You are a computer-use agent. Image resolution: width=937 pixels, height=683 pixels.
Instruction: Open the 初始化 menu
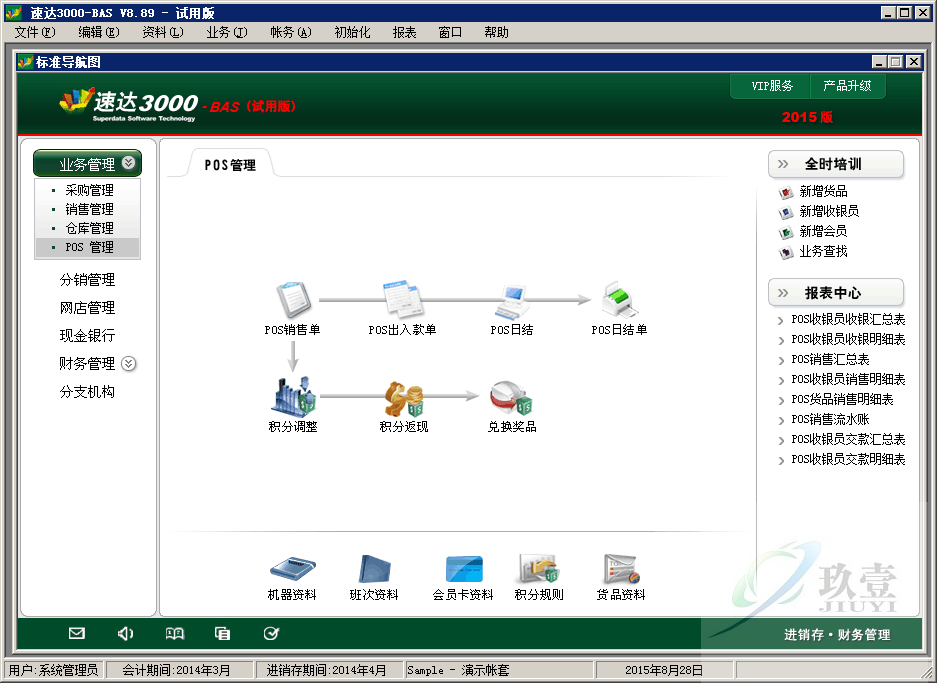coord(352,32)
